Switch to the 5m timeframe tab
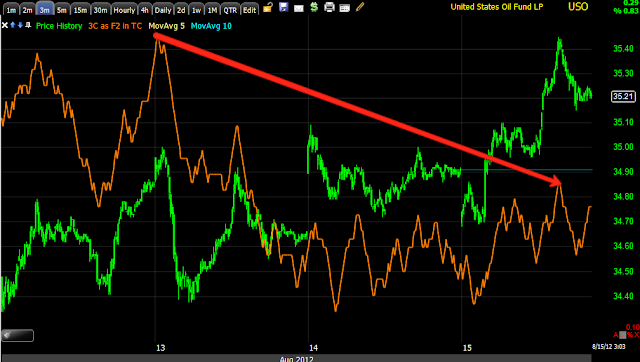The width and height of the screenshot is (640, 362). click(x=62, y=10)
